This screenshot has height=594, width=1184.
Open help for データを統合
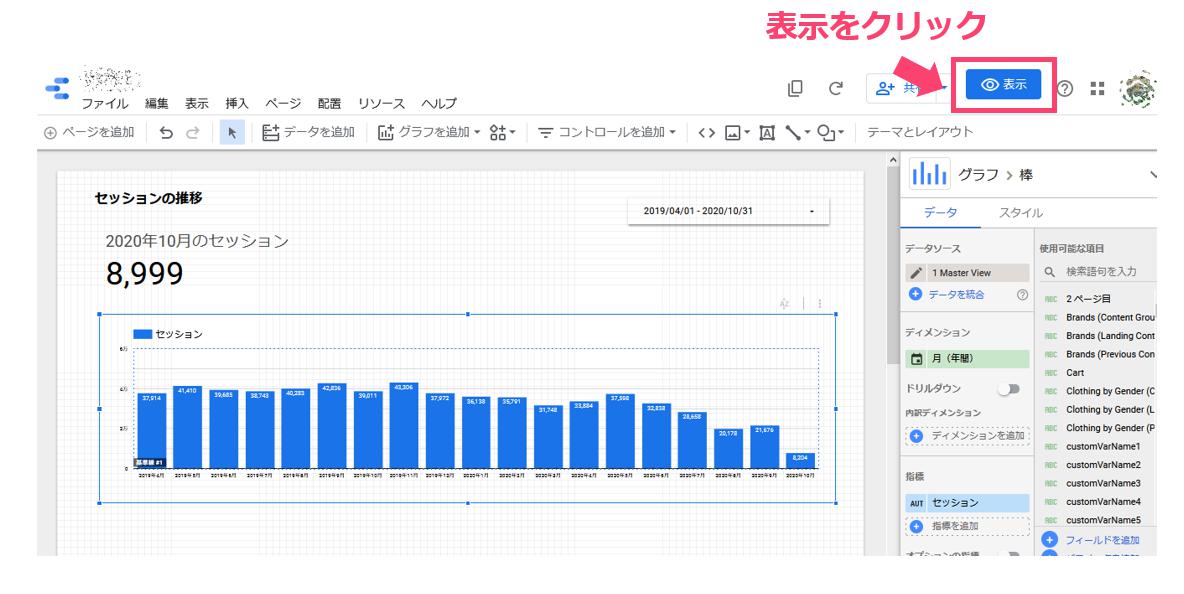click(x=1022, y=294)
